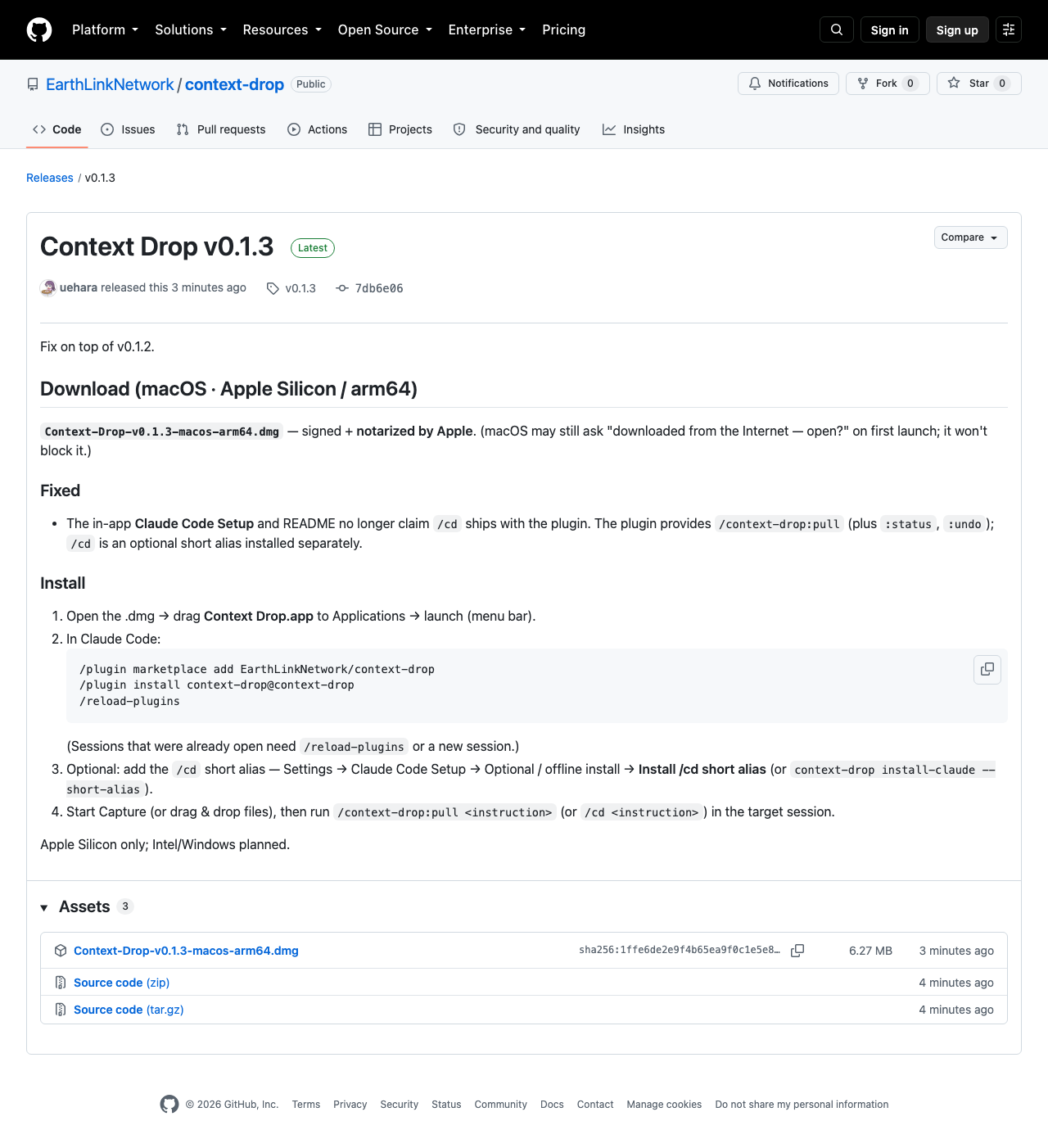Viewport: 1048px width, 1148px height.
Task: Click the Sign up button
Action: (x=957, y=29)
